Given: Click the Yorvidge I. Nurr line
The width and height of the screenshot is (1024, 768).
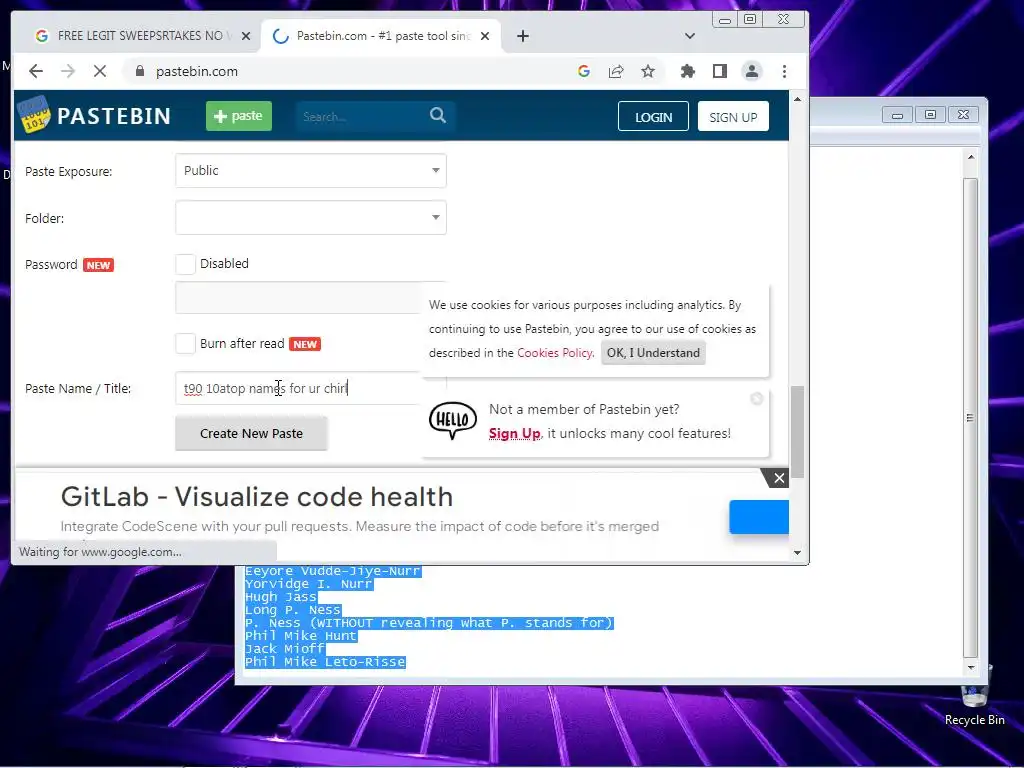Looking at the screenshot, I should click(x=309, y=584).
